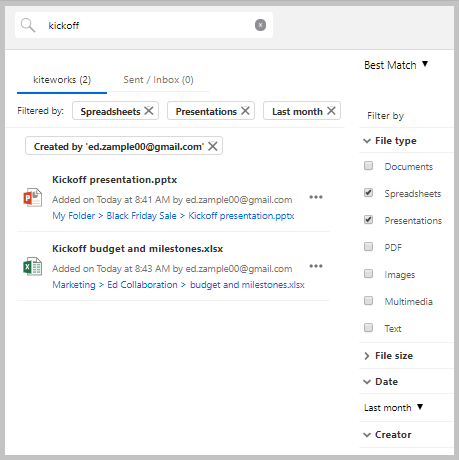This screenshot has width=460, height=460.
Task: Click into the kickoff search field
Action: click(144, 25)
